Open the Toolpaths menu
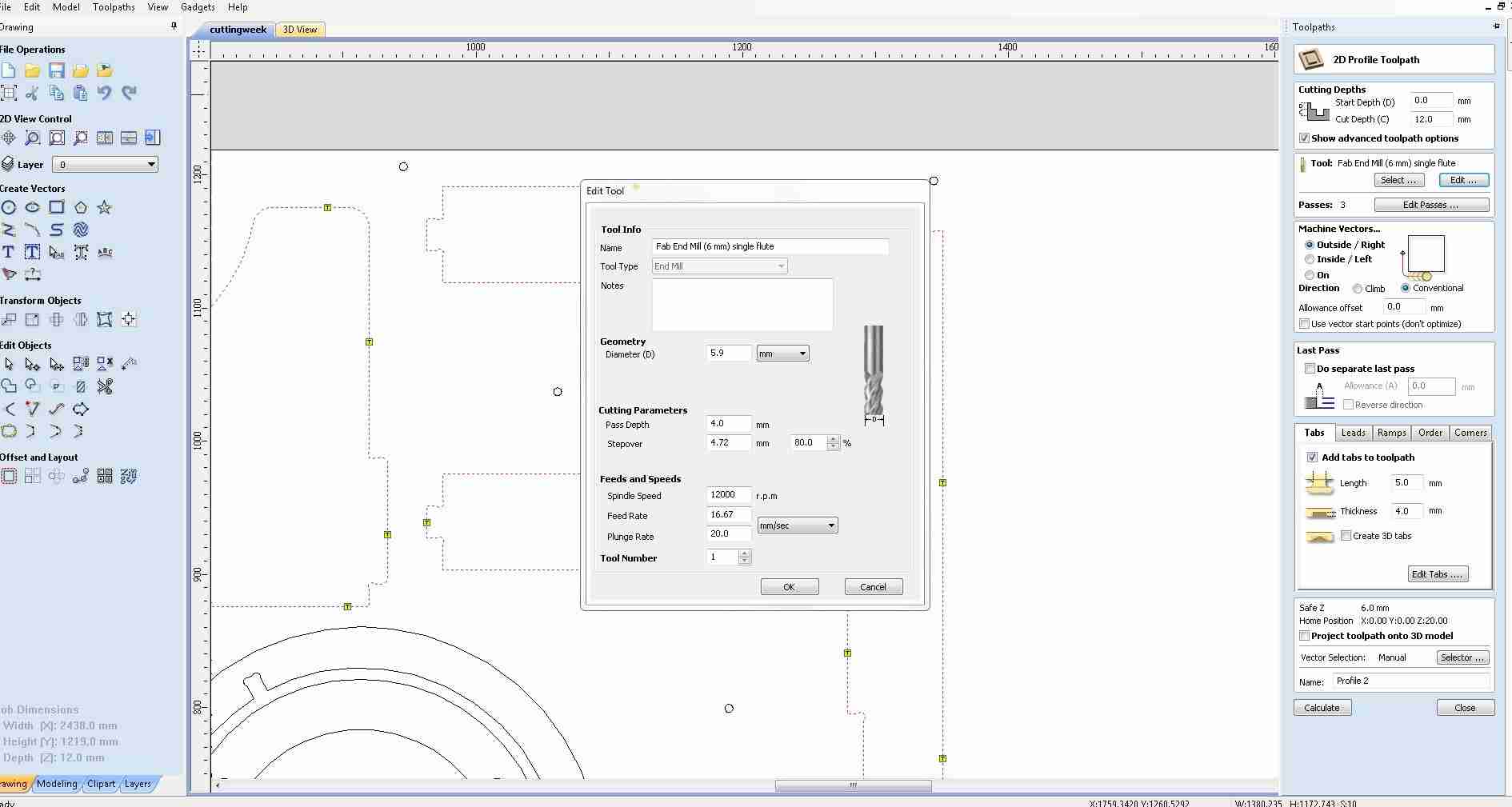This screenshot has width=1512, height=807. (114, 6)
